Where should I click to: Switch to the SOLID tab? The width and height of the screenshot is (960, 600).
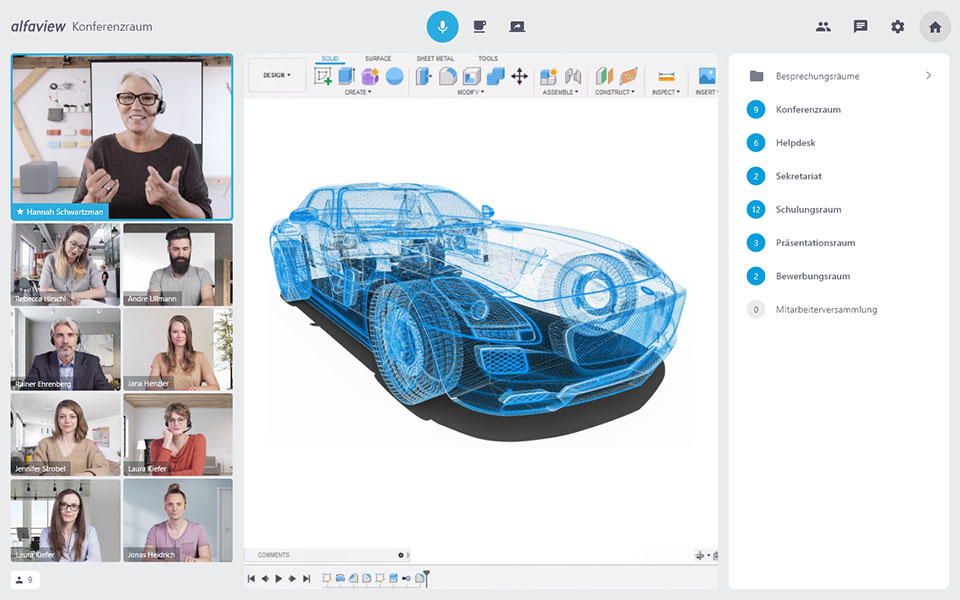click(x=330, y=58)
